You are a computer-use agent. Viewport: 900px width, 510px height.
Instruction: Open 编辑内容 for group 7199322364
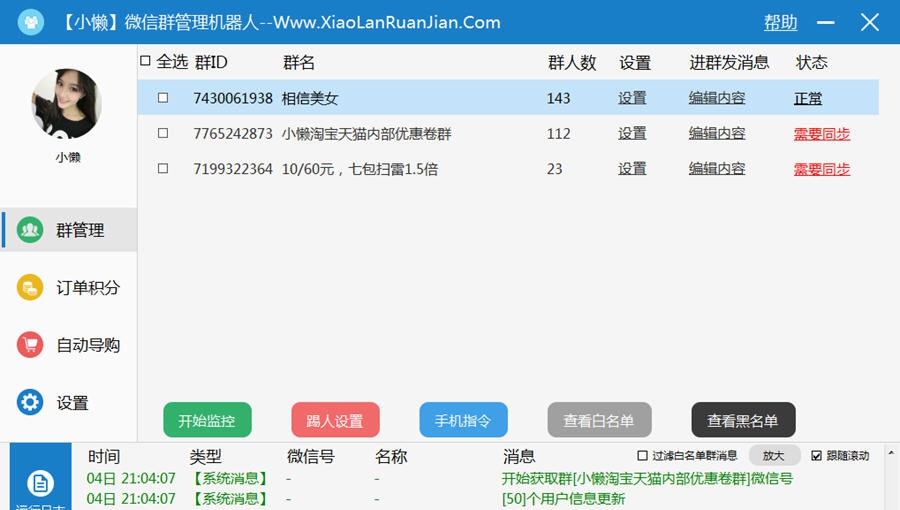[717, 169]
